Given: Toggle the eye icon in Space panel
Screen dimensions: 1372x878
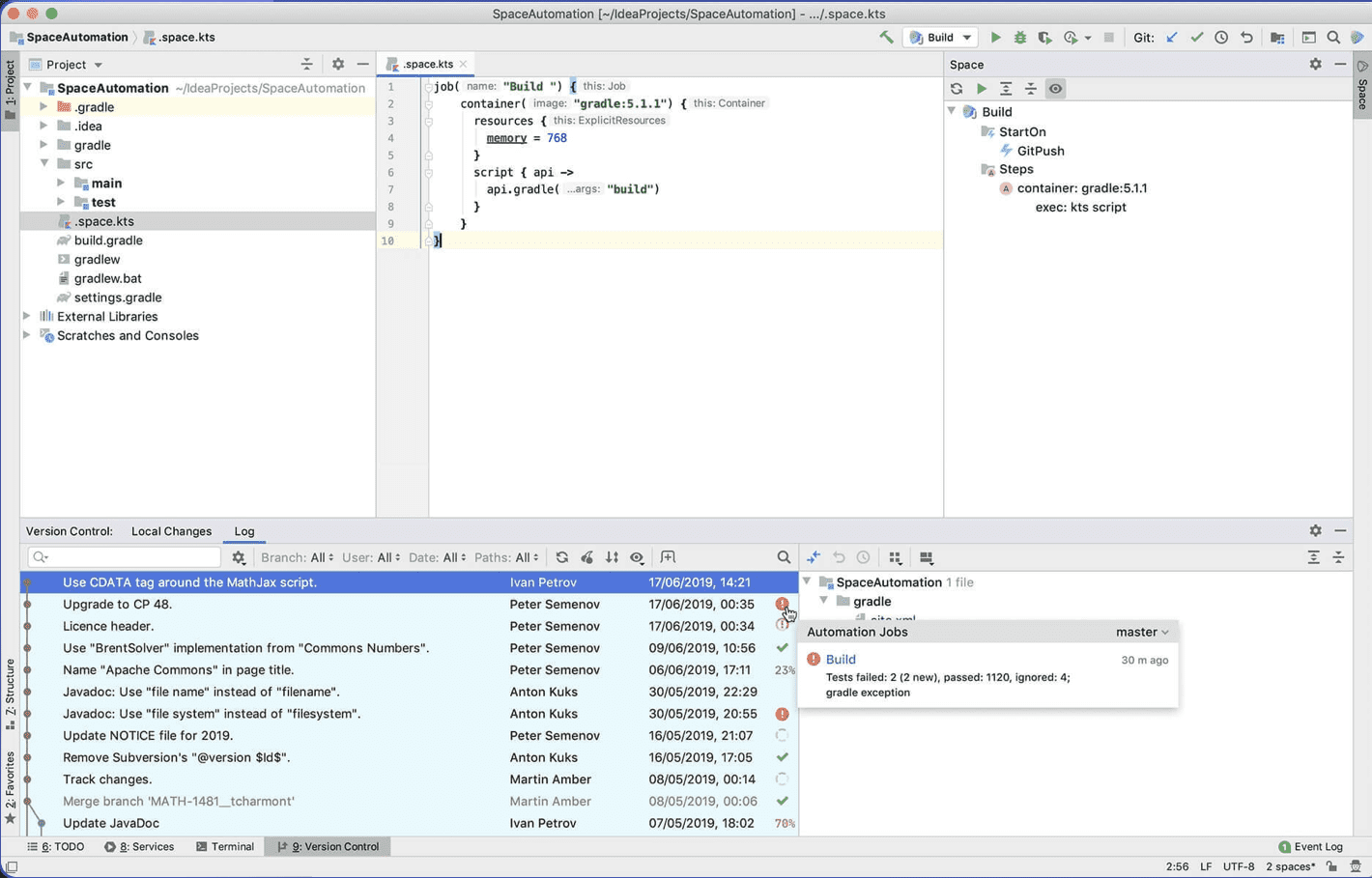Looking at the screenshot, I should [x=1056, y=89].
